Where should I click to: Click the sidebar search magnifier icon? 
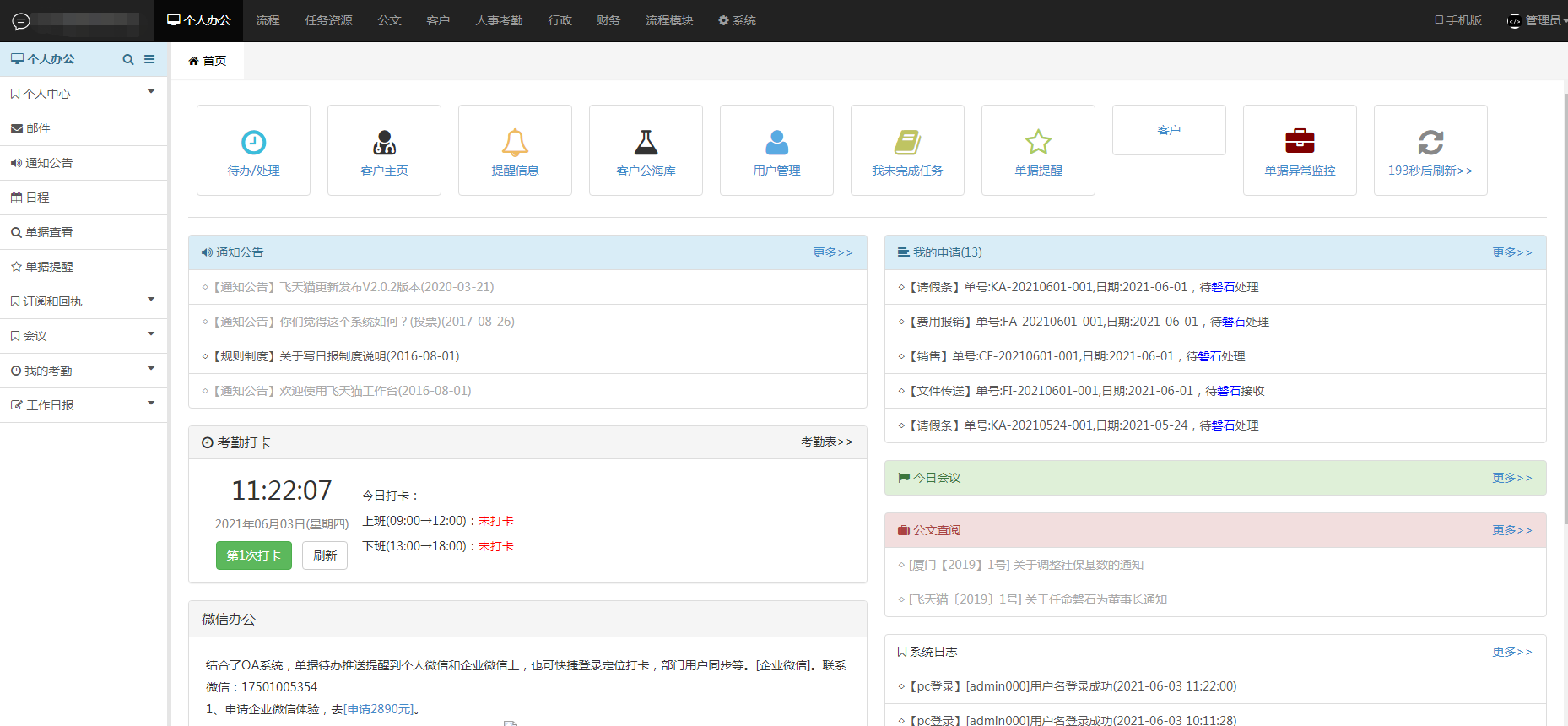coord(128,59)
